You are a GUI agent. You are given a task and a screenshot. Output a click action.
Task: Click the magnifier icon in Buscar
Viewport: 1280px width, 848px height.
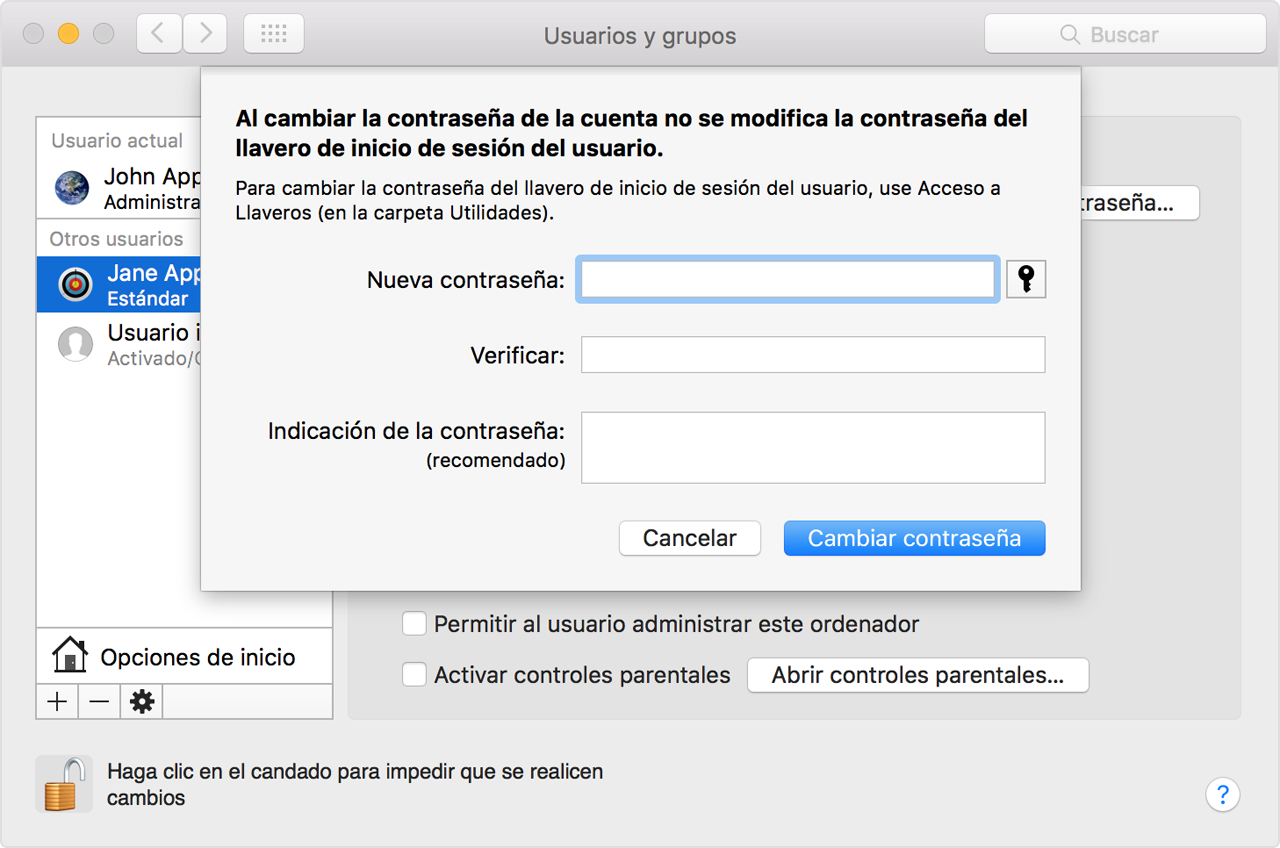(1070, 34)
